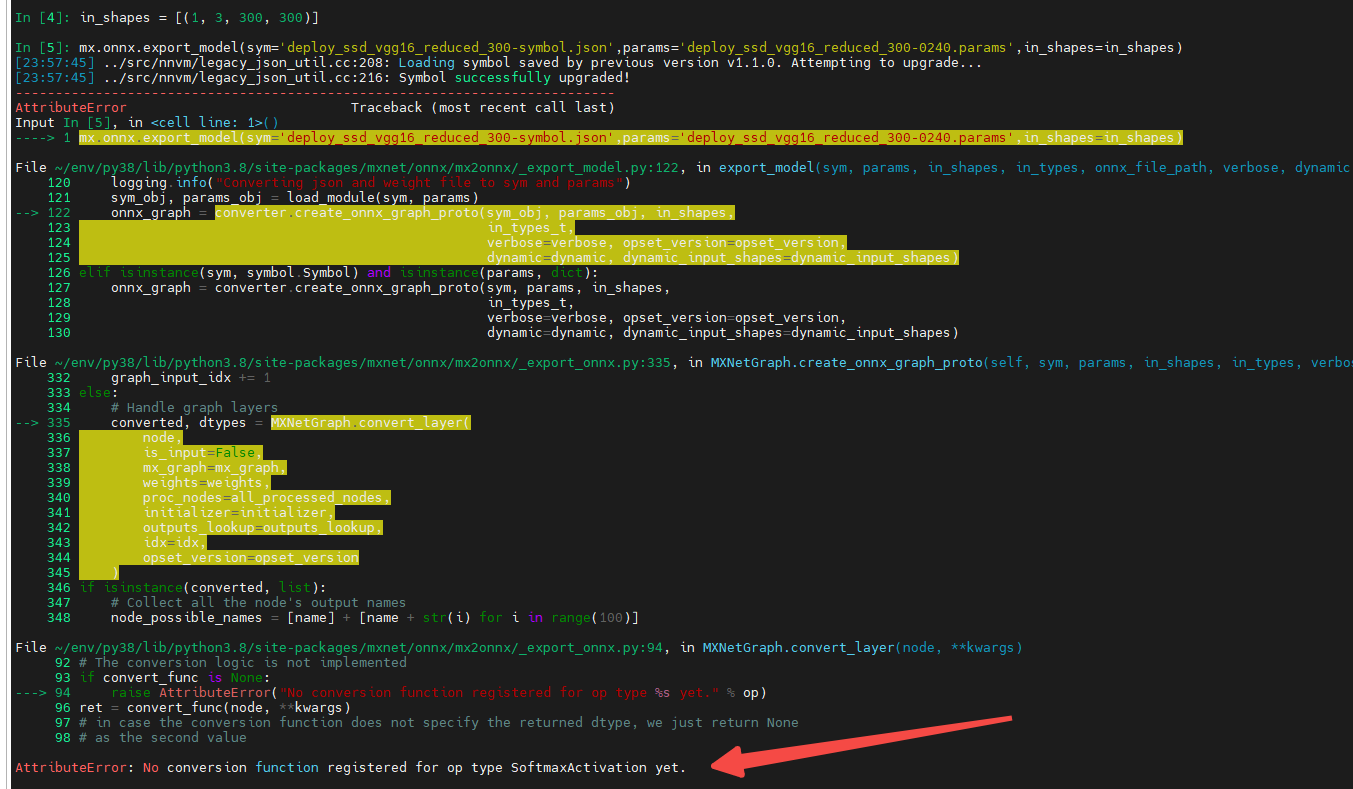The width and height of the screenshot is (1353, 789).
Task: Click line 332 'graph_input_idx += 1'
Action: pos(191,378)
